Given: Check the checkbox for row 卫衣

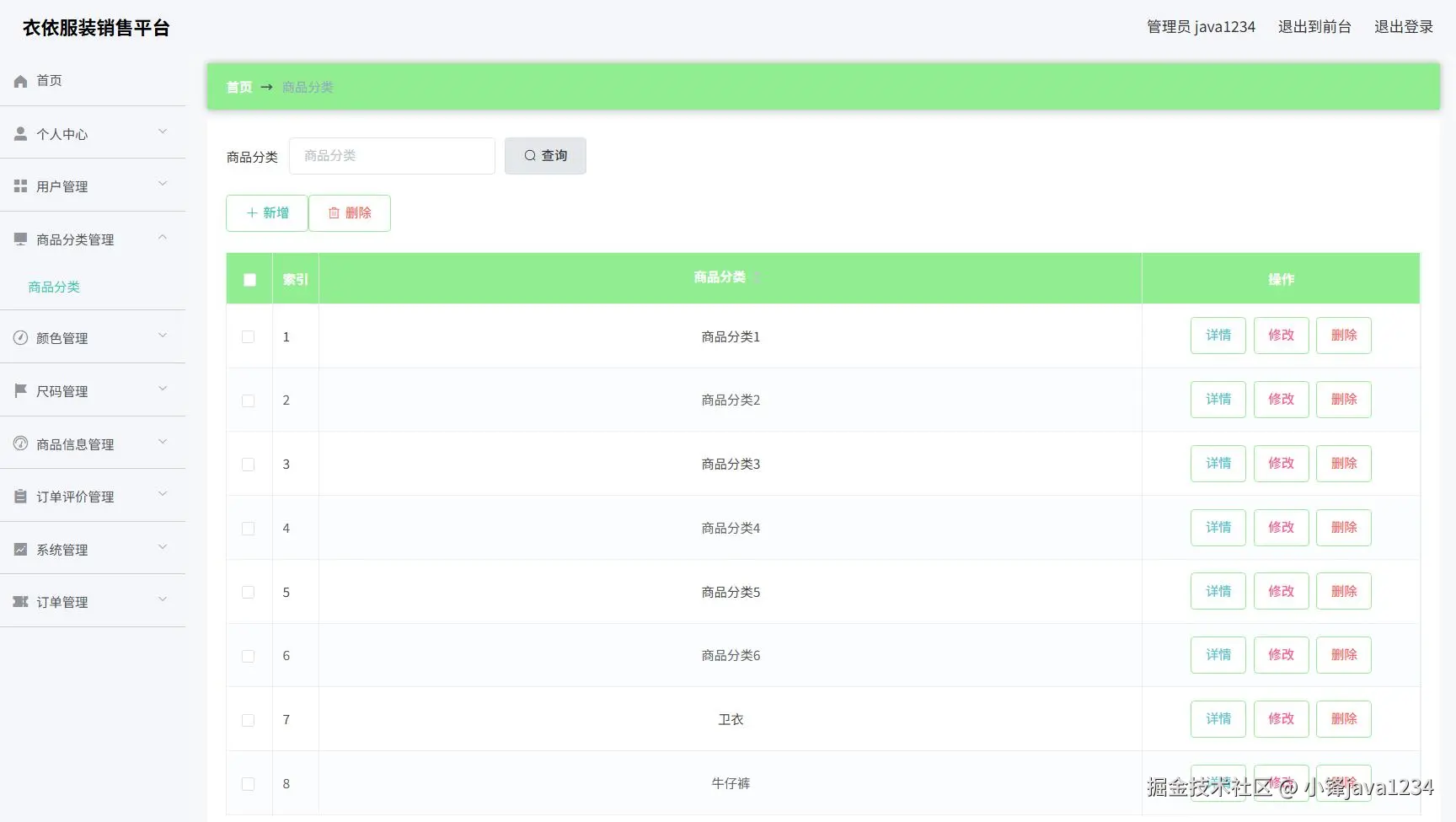Looking at the screenshot, I should pos(249,720).
